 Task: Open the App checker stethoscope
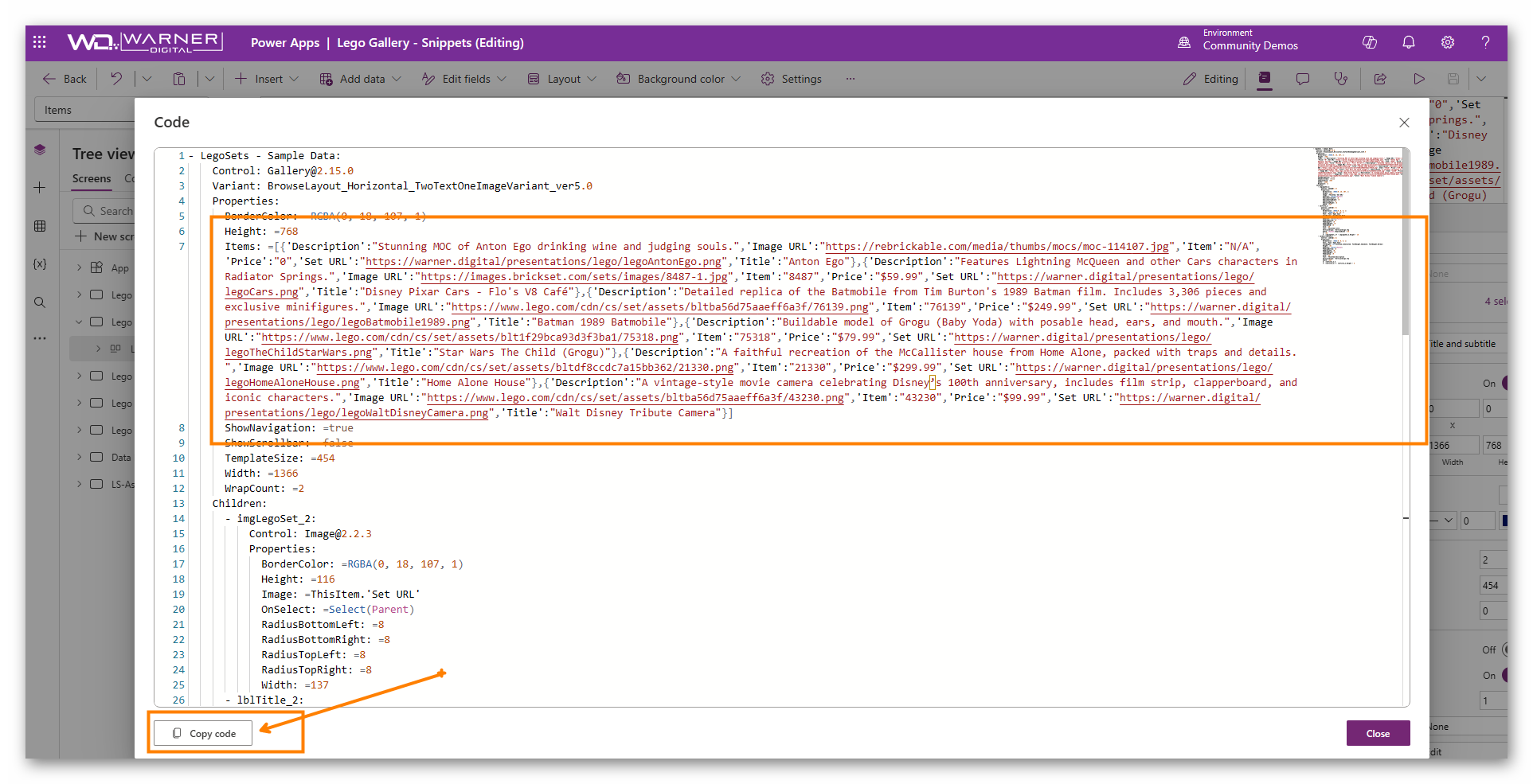(1341, 79)
